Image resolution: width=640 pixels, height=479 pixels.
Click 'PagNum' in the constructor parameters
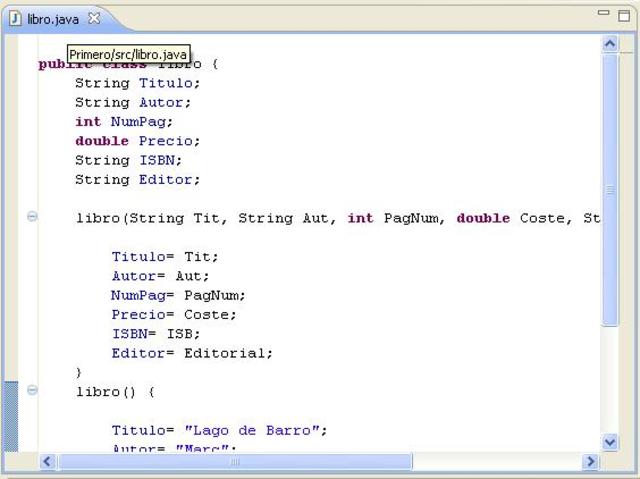(411, 218)
